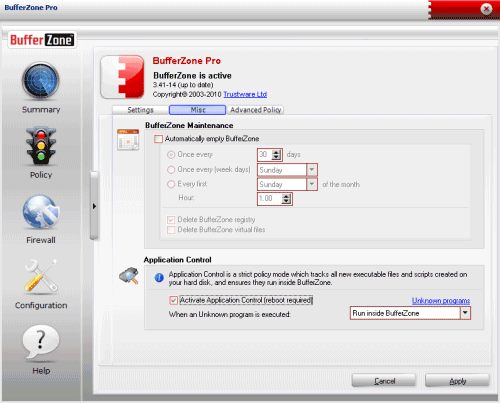Open the Run inside BufferZone dropdown
This screenshot has height=403, width=500.
pos(465,313)
